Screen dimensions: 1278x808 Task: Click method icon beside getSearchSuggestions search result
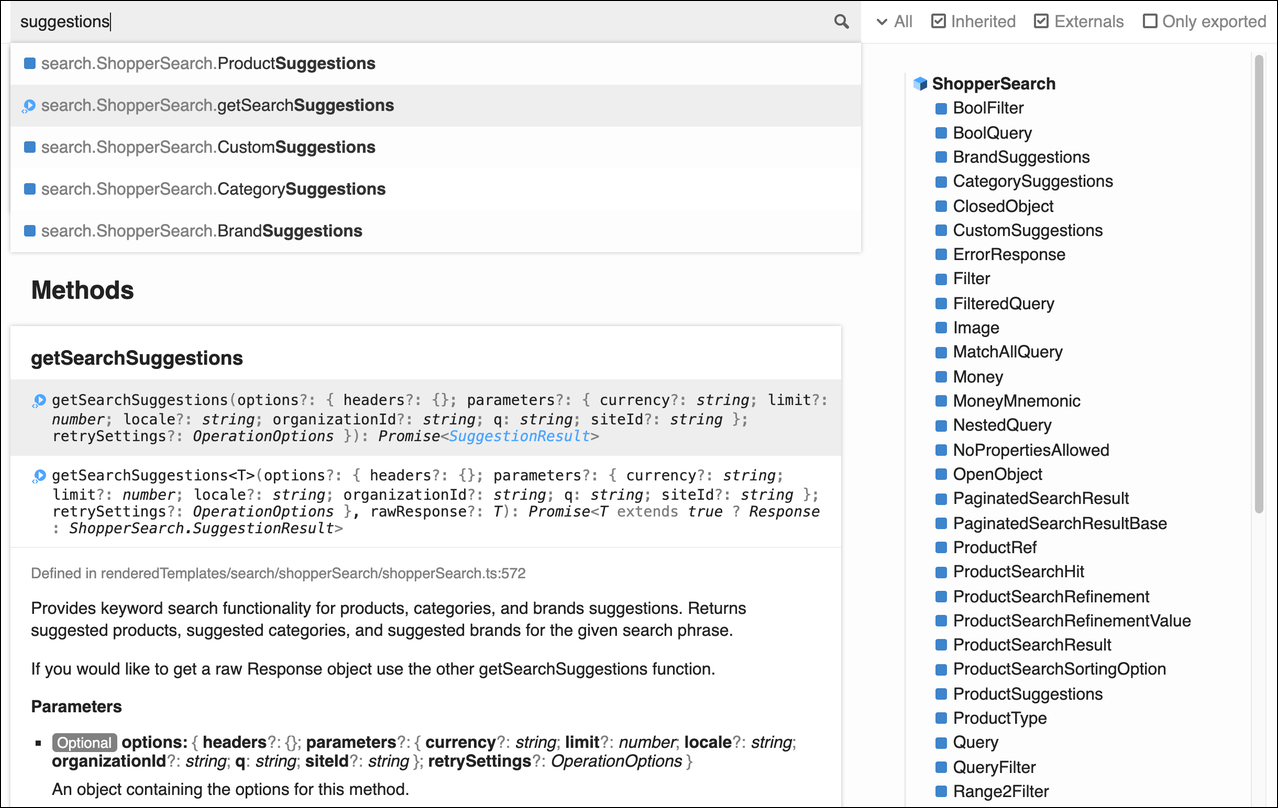29,106
